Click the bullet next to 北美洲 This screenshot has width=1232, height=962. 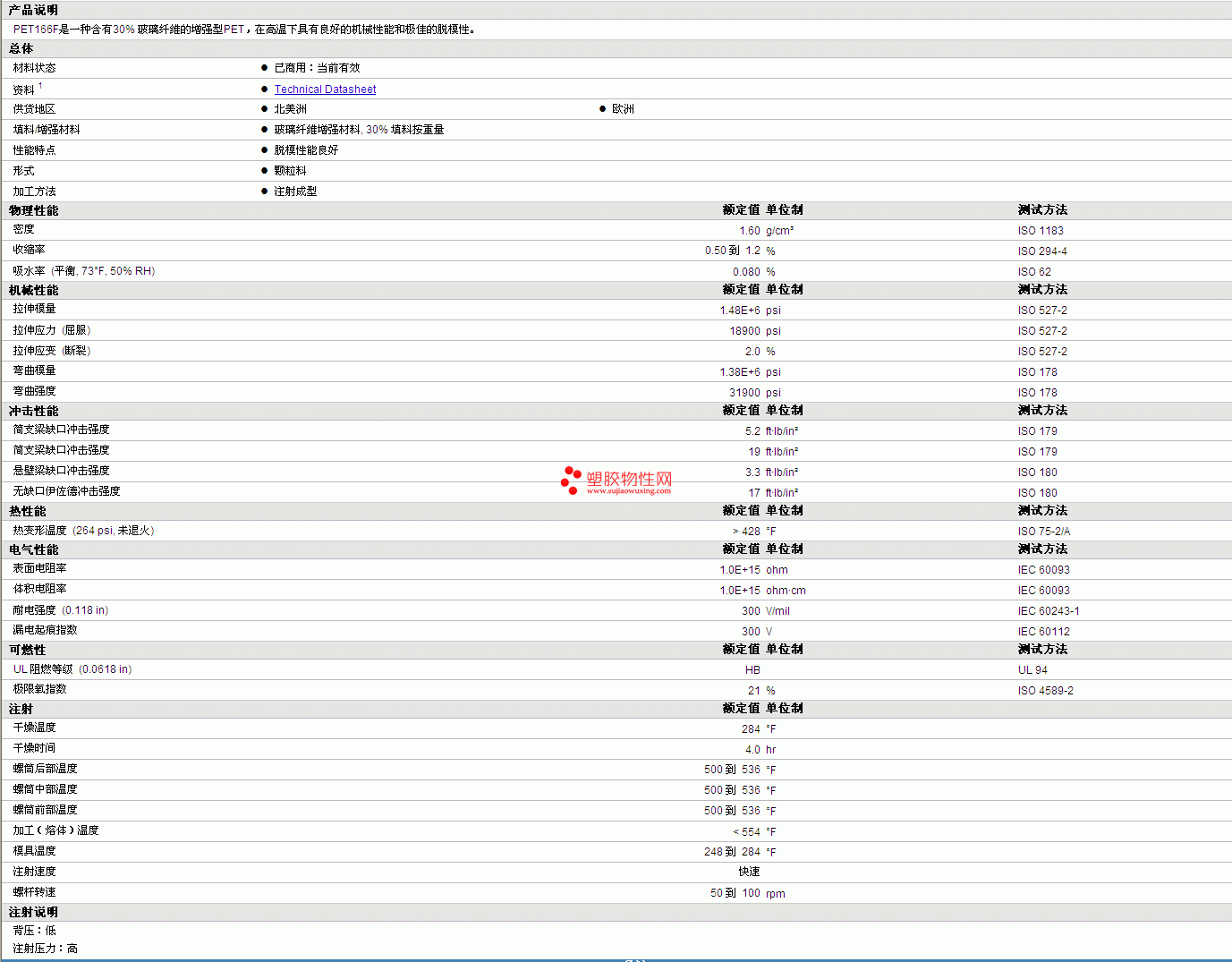[264, 109]
